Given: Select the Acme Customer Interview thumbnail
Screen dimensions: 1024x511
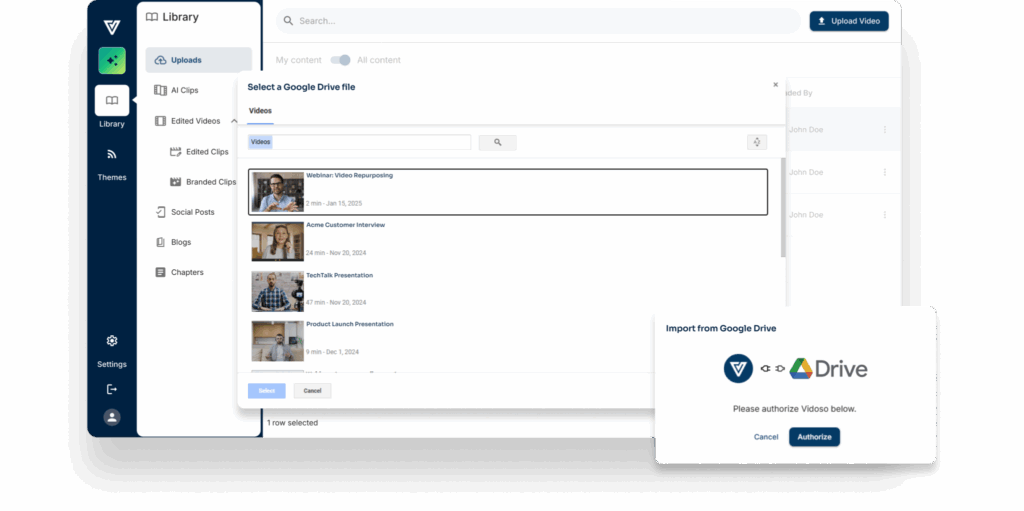Looking at the screenshot, I should (x=277, y=241).
